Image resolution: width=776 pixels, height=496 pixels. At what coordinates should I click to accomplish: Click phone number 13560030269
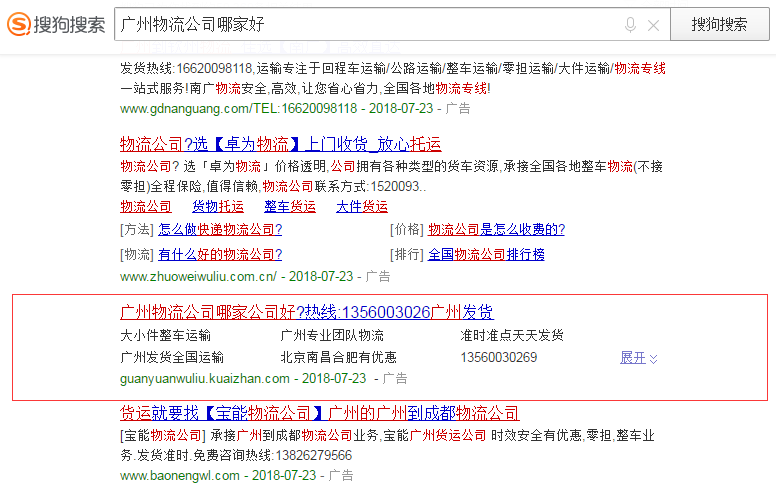click(499, 357)
